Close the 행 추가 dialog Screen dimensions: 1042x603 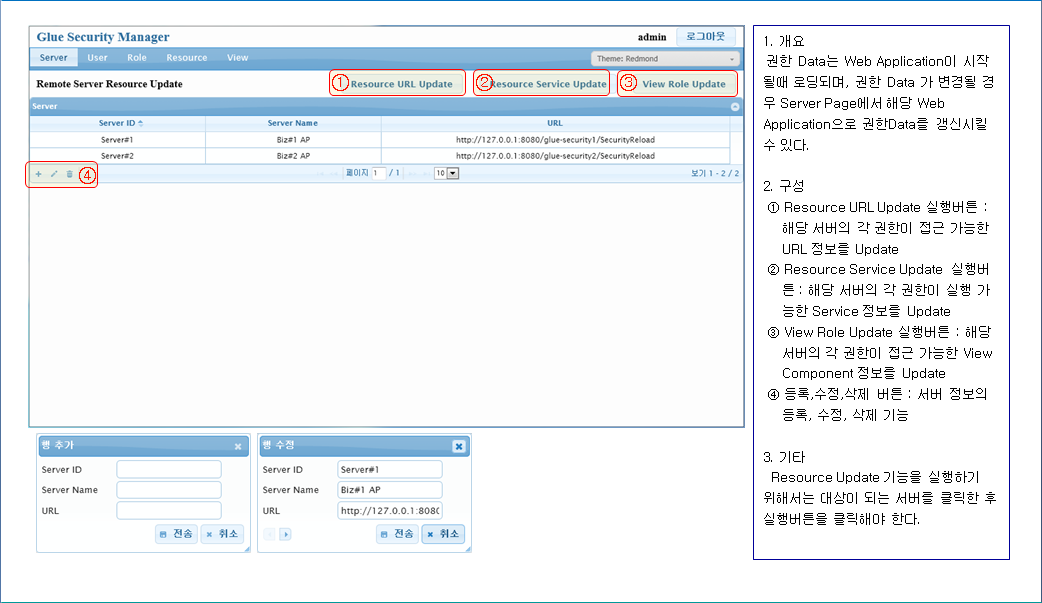tap(238, 446)
